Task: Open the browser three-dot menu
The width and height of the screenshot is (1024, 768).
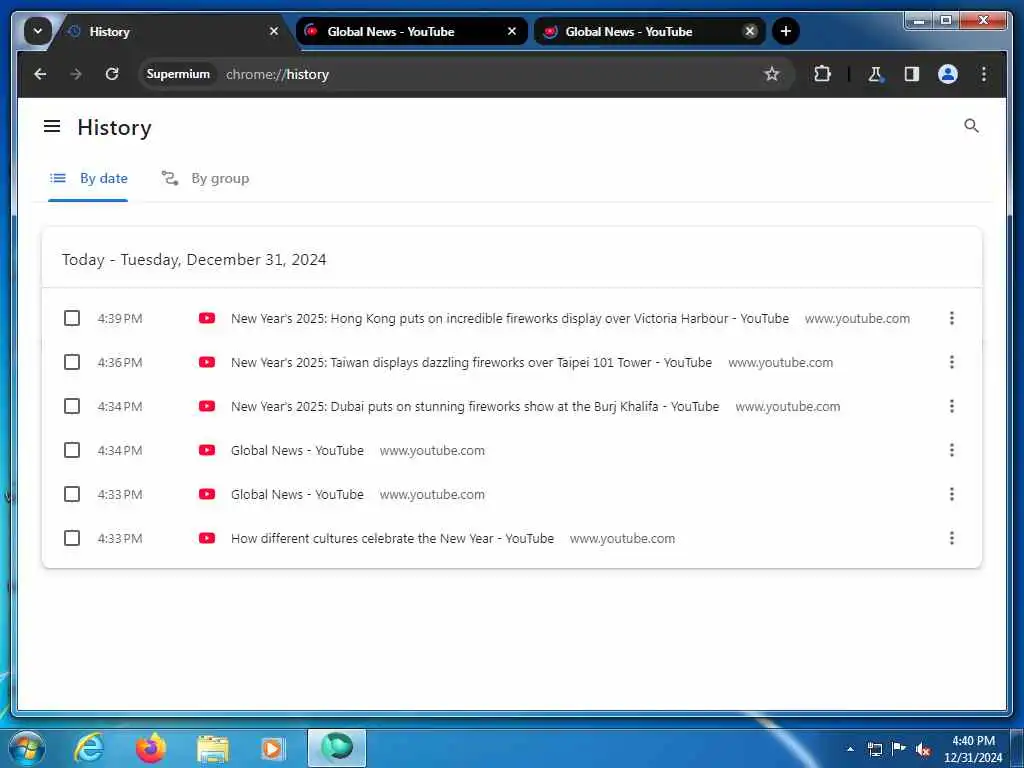Action: pos(984,74)
